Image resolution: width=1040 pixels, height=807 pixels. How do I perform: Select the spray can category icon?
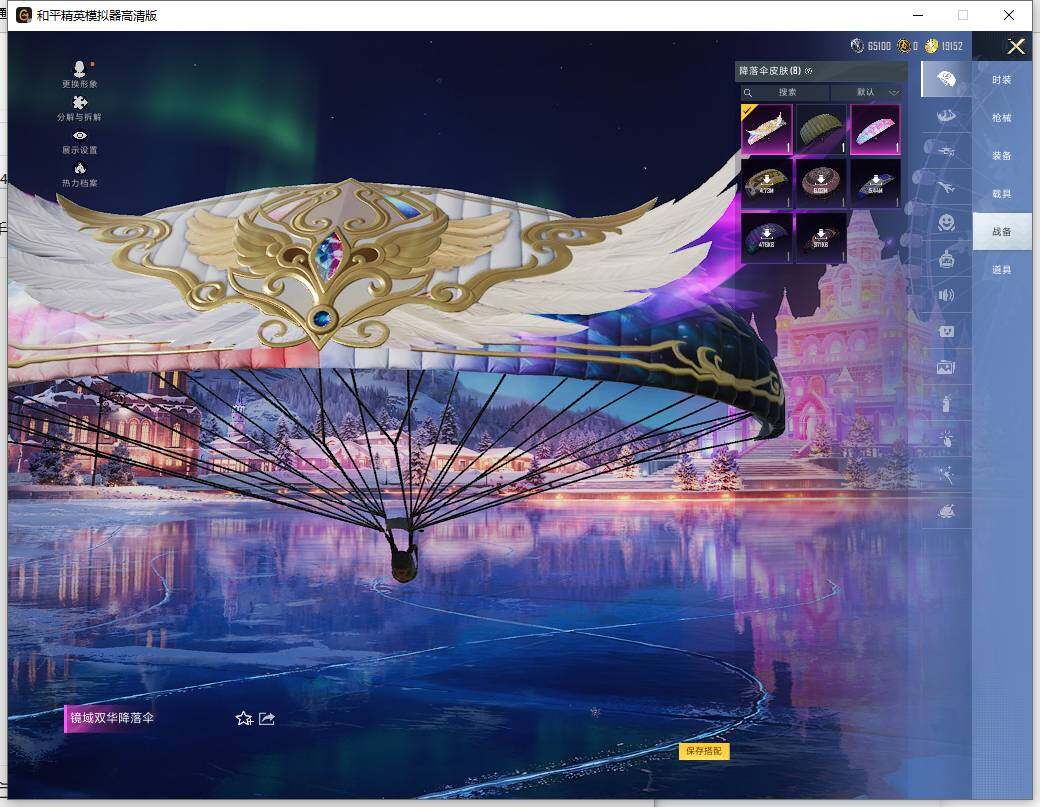(946, 403)
